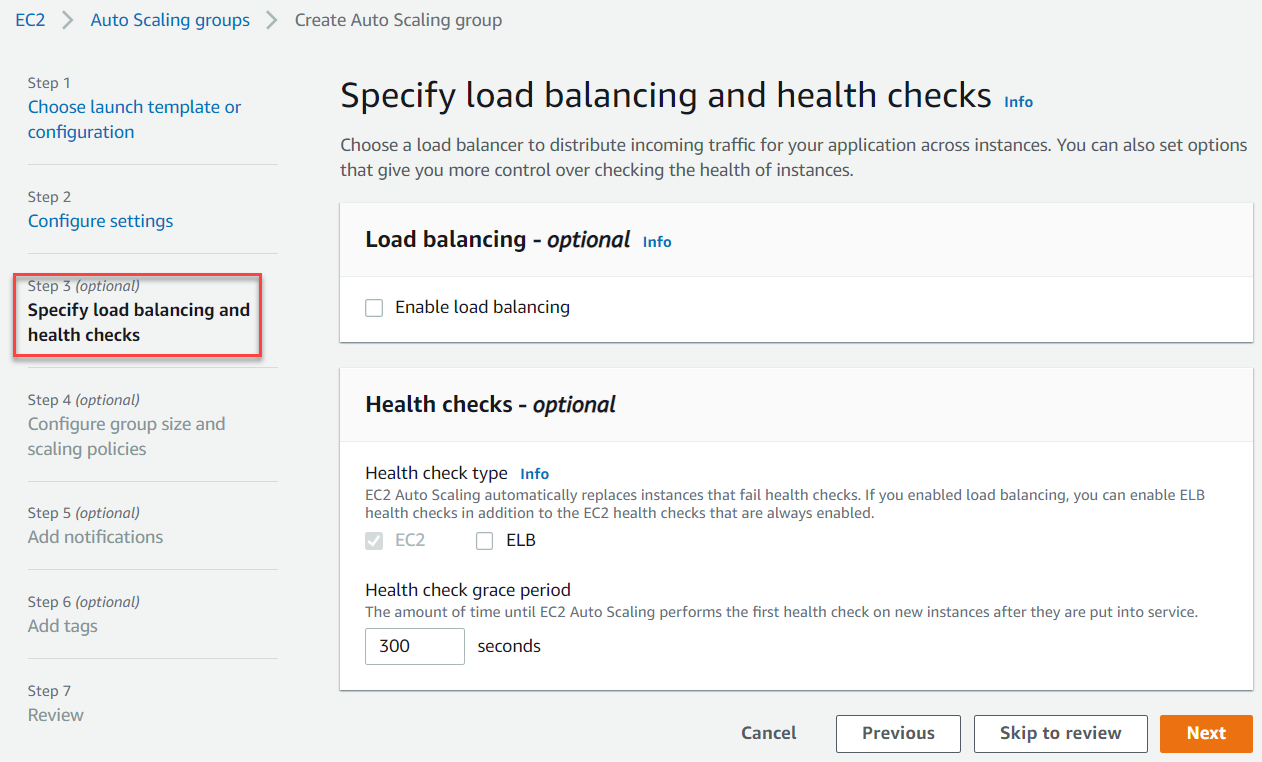Open Info link next to page title
Screen dimensions: 1262x762
tap(1018, 102)
